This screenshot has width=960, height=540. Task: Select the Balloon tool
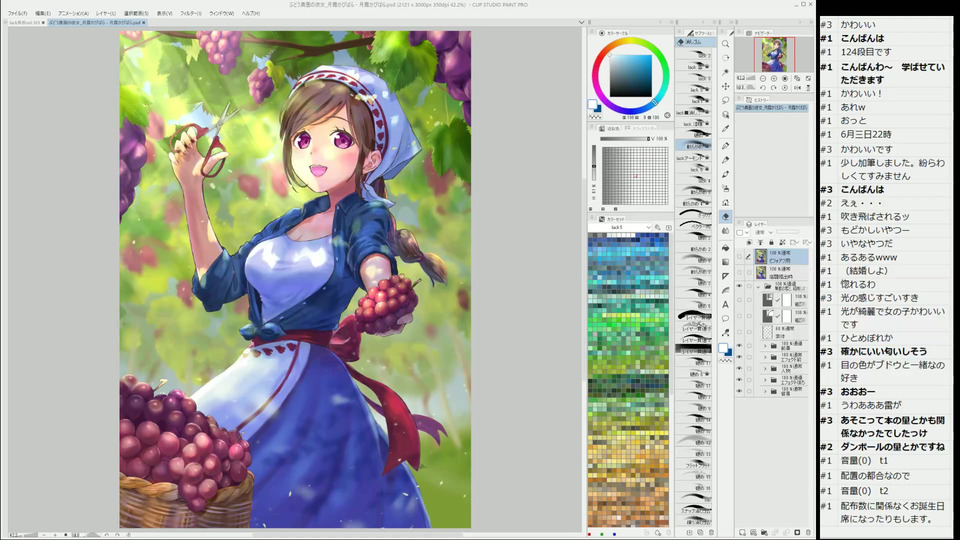click(726, 318)
